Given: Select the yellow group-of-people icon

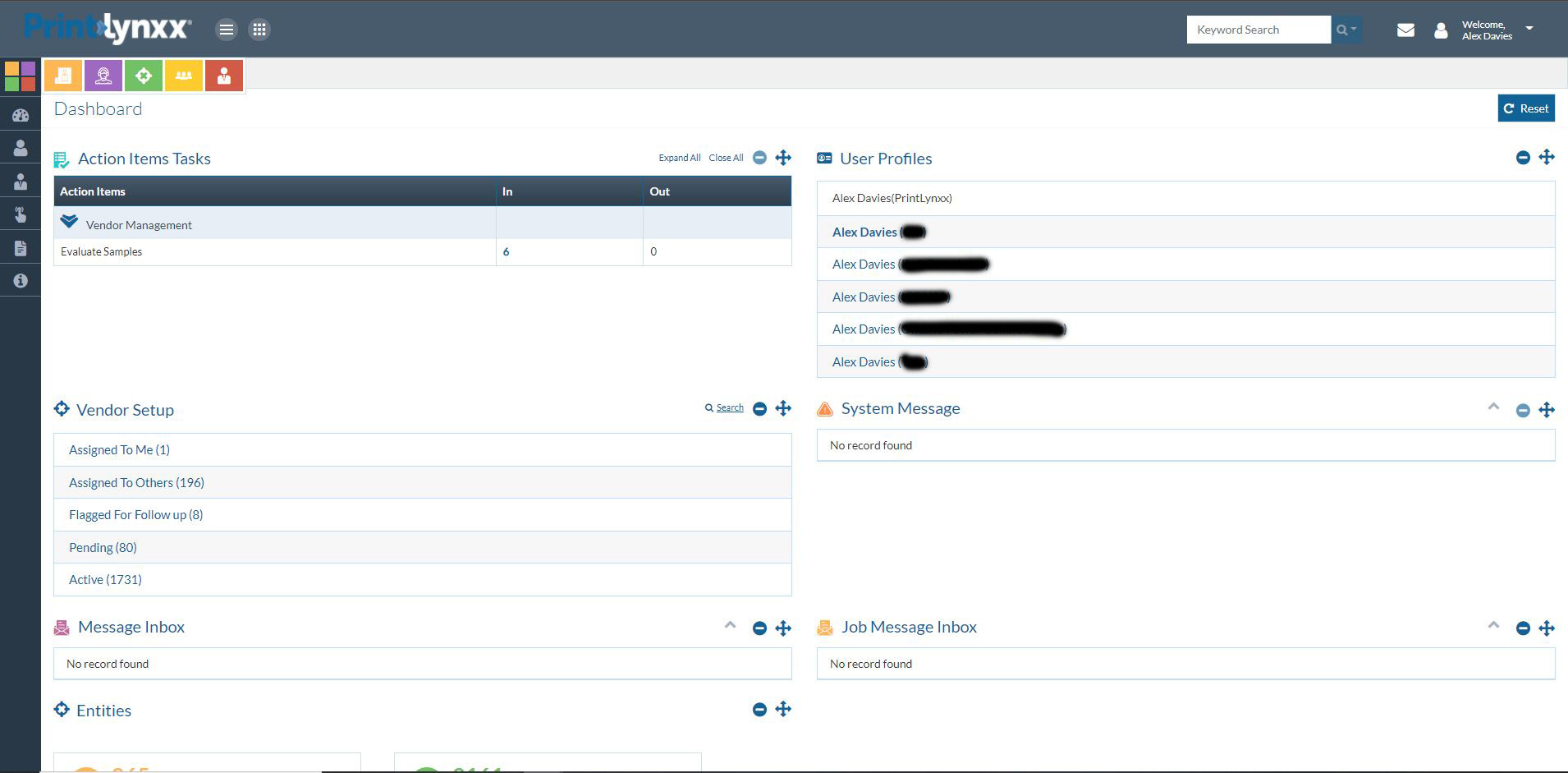Looking at the screenshot, I should tap(183, 75).
